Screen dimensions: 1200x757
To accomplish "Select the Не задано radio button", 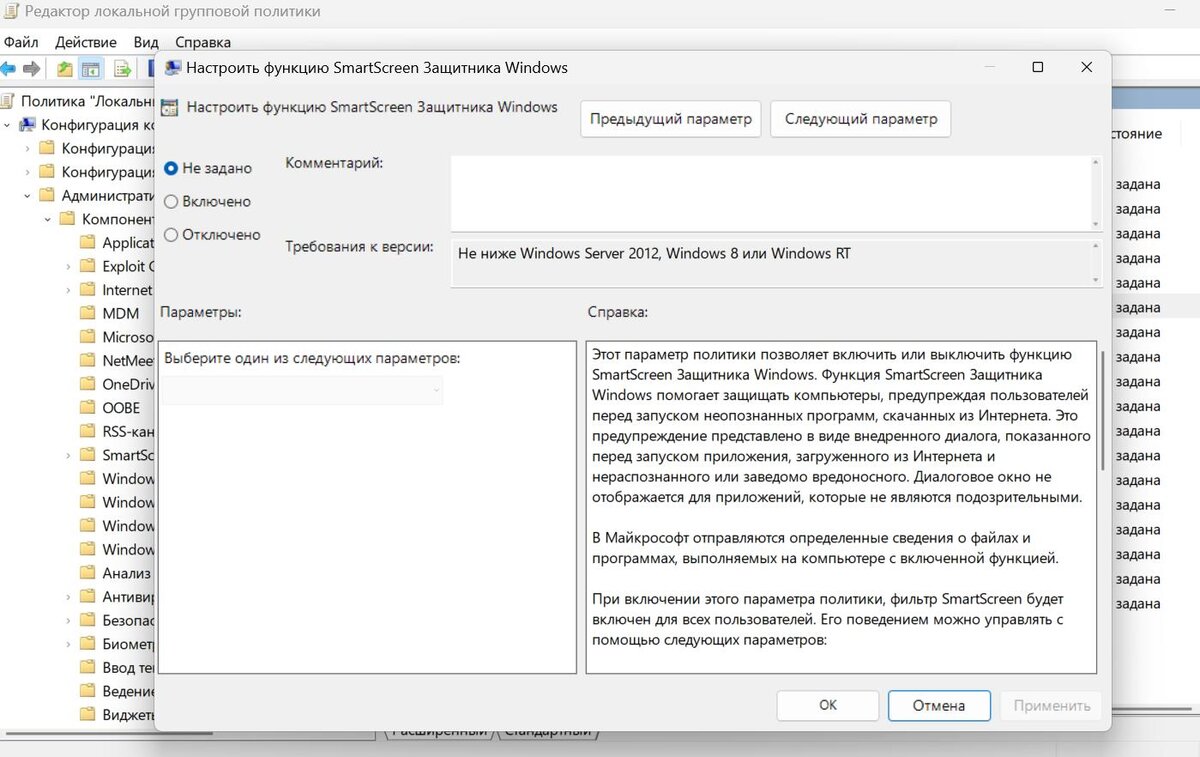I will tap(171, 168).
